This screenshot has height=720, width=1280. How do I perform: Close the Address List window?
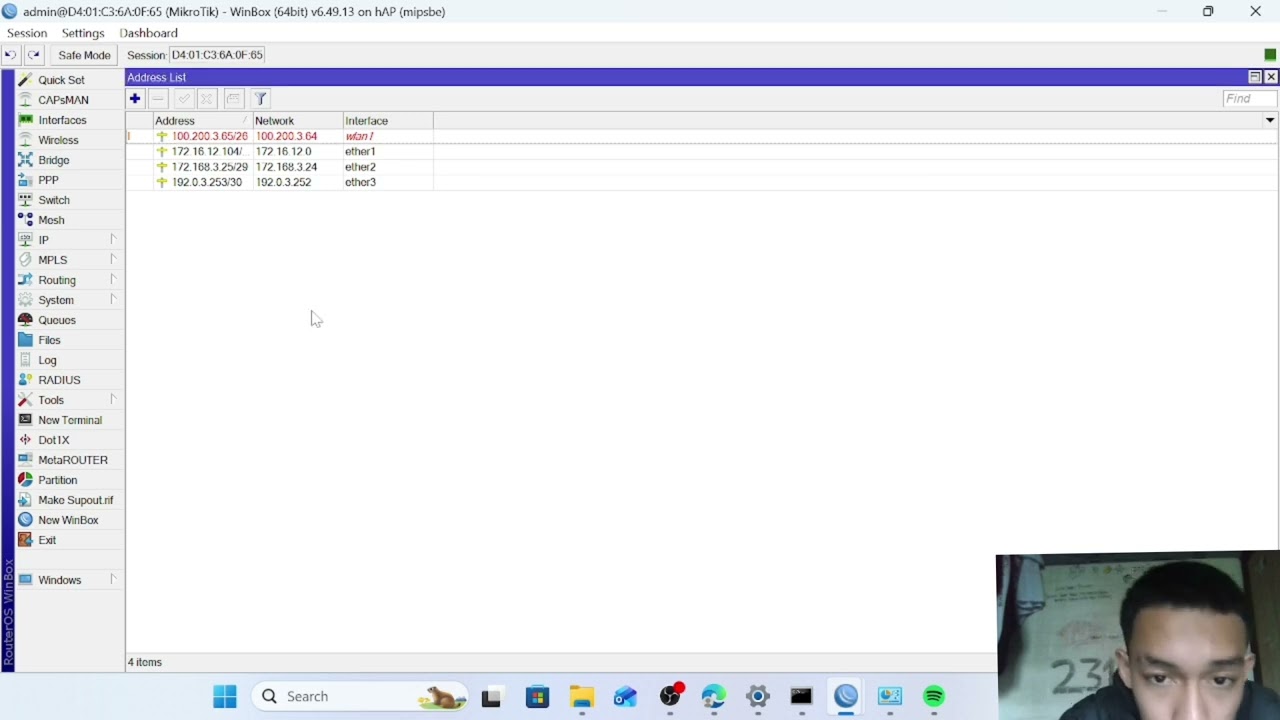pyautogui.click(x=1271, y=77)
